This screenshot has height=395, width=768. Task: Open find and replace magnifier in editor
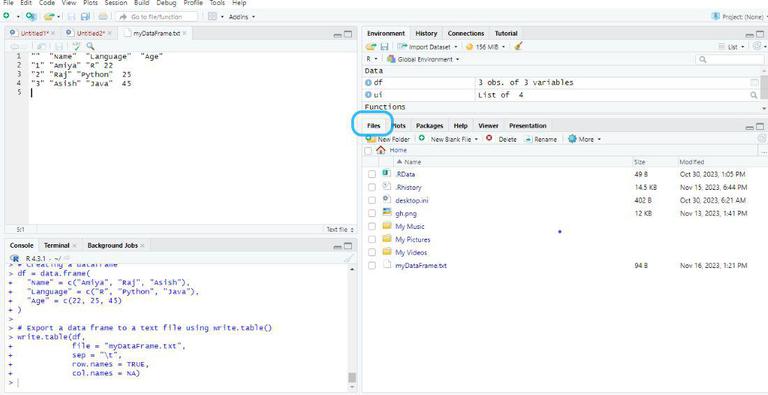coord(90,46)
